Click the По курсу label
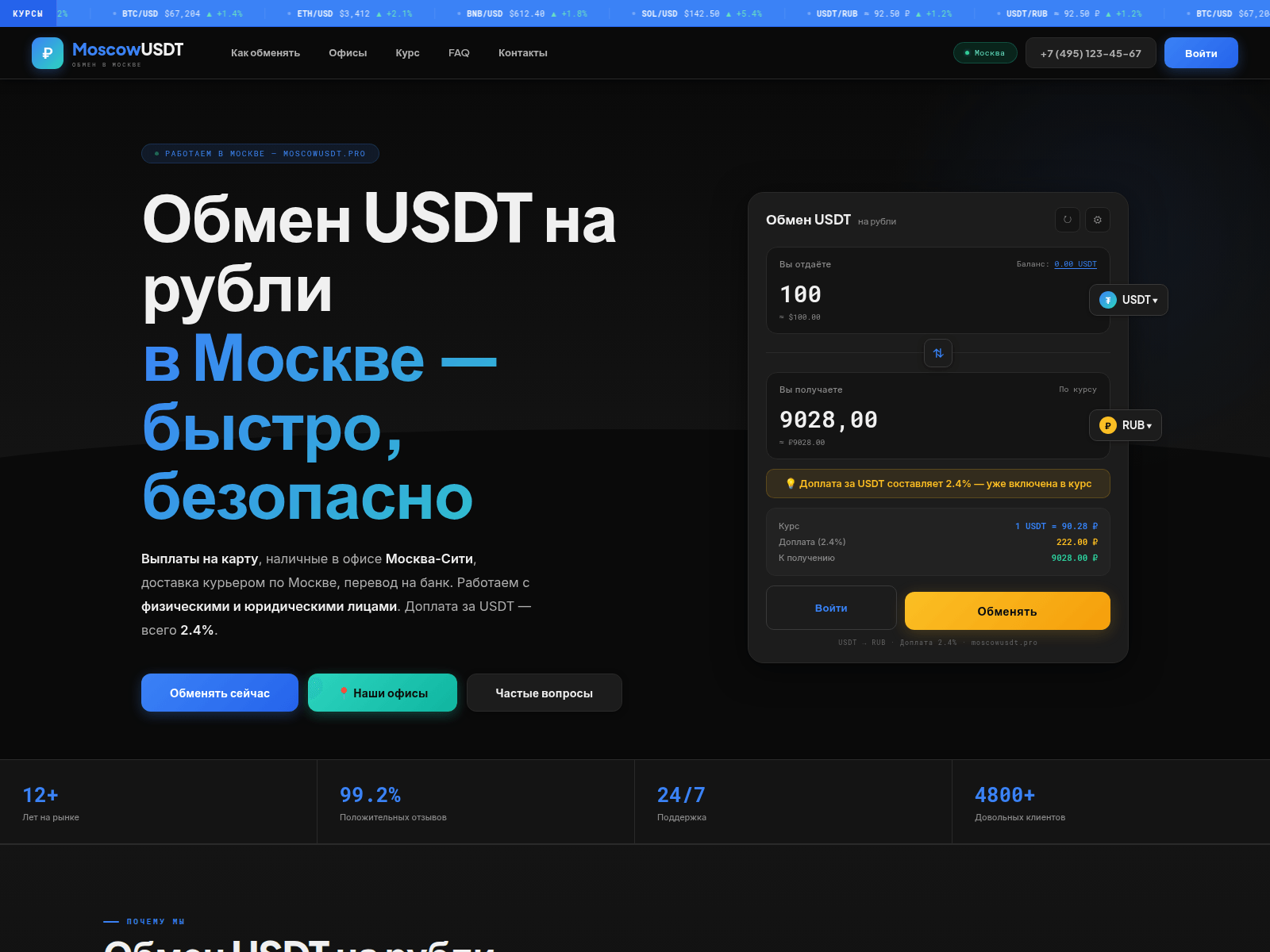 [x=1078, y=390]
